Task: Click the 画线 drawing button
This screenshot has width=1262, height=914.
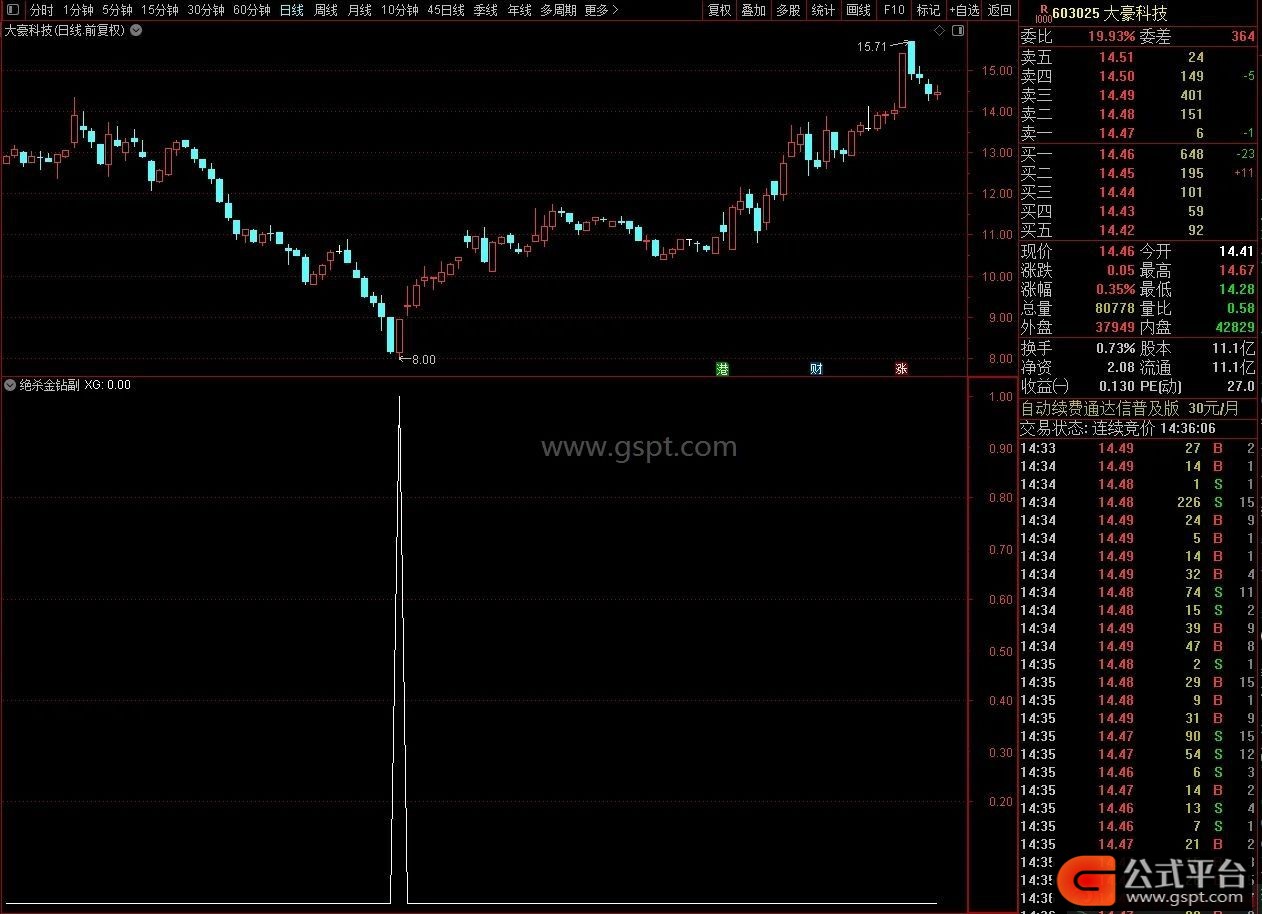Action: click(858, 10)
